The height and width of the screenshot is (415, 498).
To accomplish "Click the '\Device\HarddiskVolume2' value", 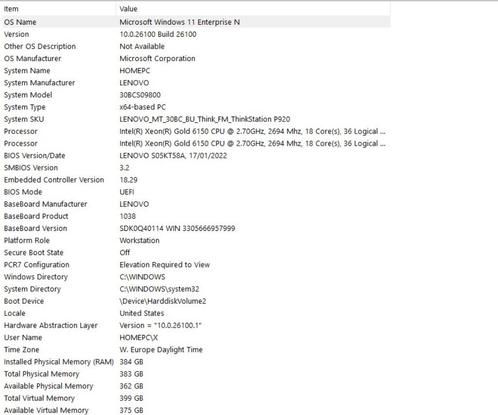I will coord(163,301).
